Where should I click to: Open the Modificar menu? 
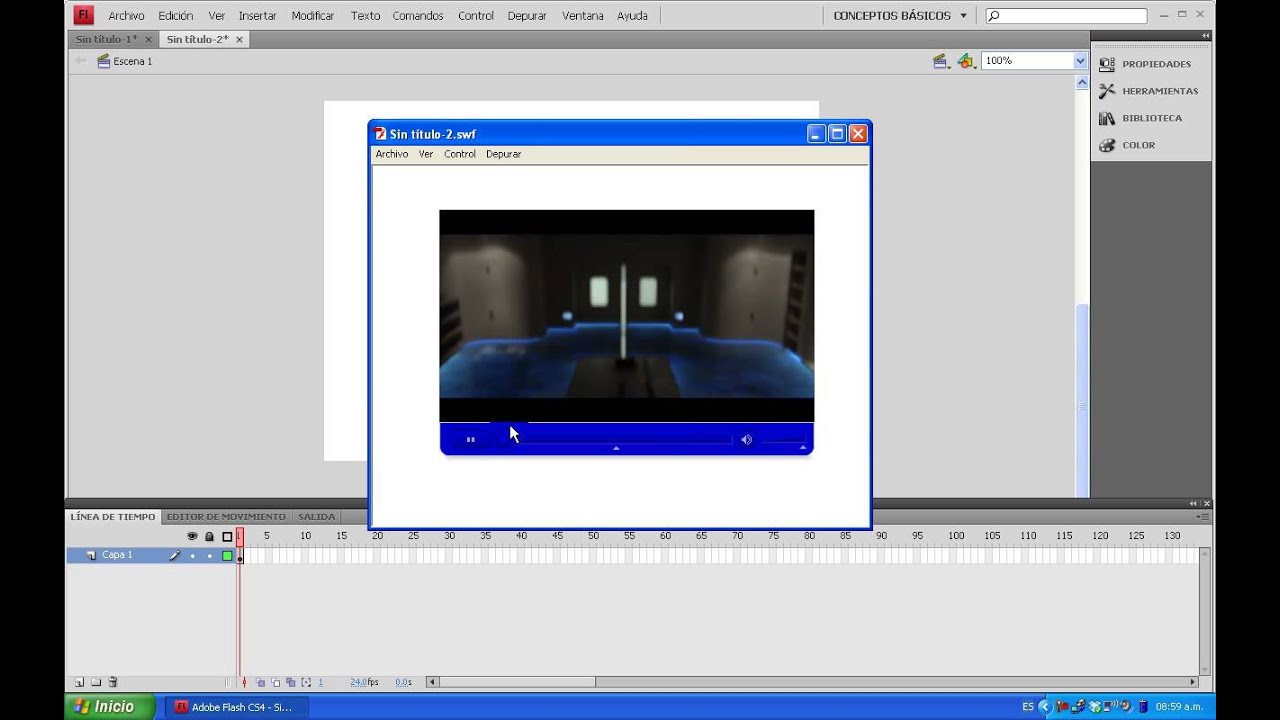pos(313,16)
